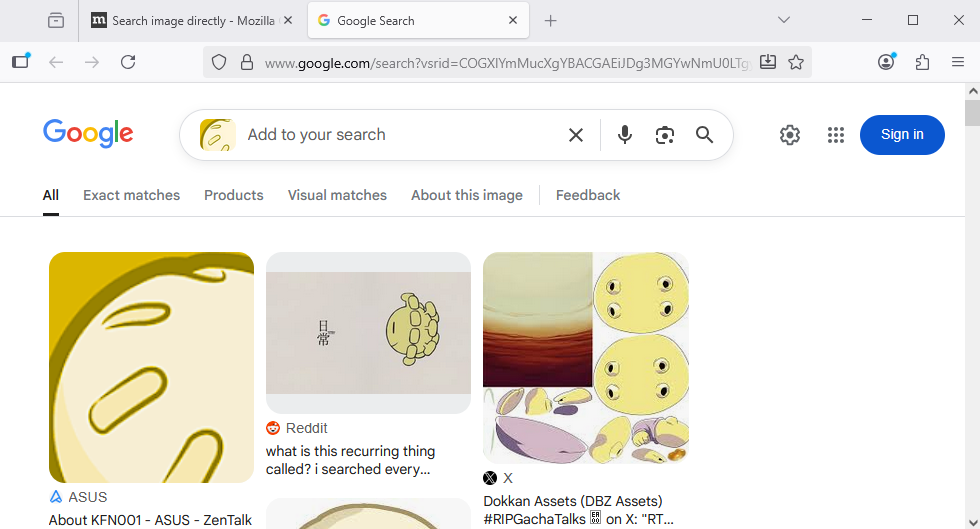Open the Google apps grid
The width and height of the screenshot is (980, 529).
click(x=836, y=135)
